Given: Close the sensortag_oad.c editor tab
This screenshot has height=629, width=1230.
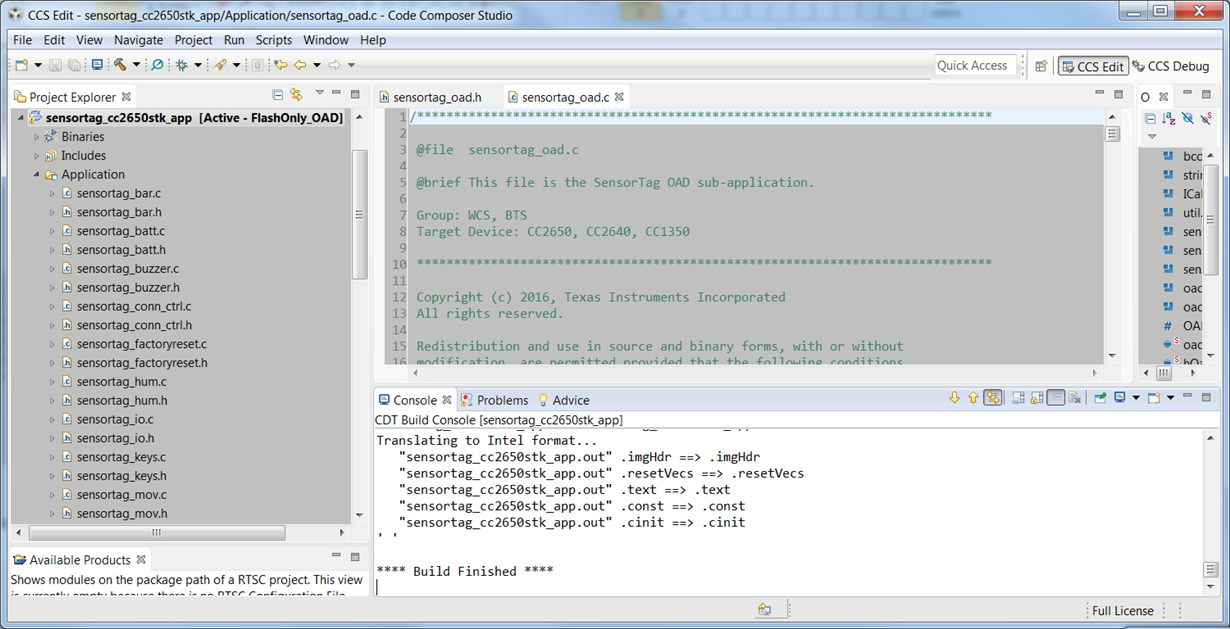Looking at the screenshot, I should (x=620, y=97).
